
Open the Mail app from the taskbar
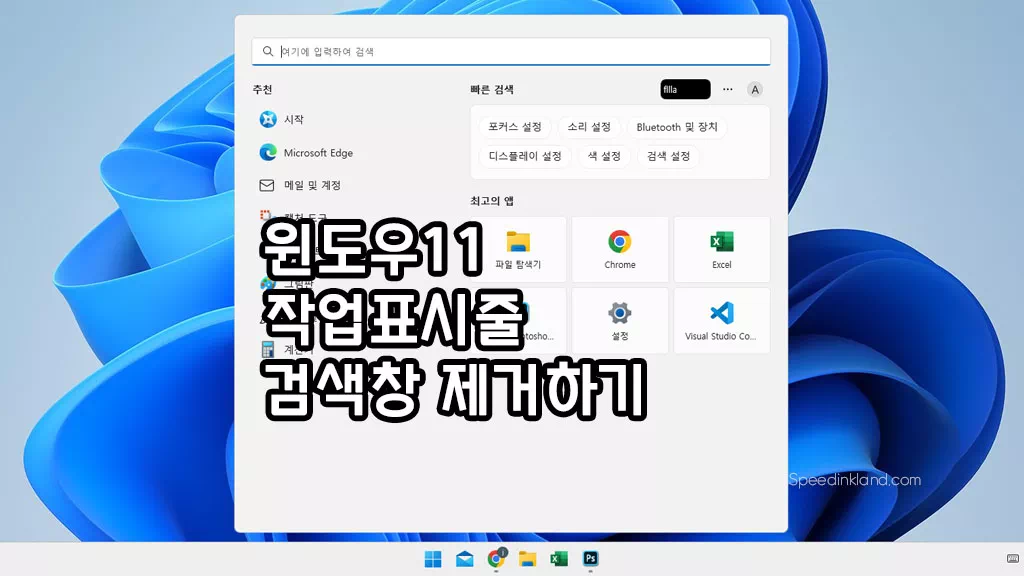465,559
